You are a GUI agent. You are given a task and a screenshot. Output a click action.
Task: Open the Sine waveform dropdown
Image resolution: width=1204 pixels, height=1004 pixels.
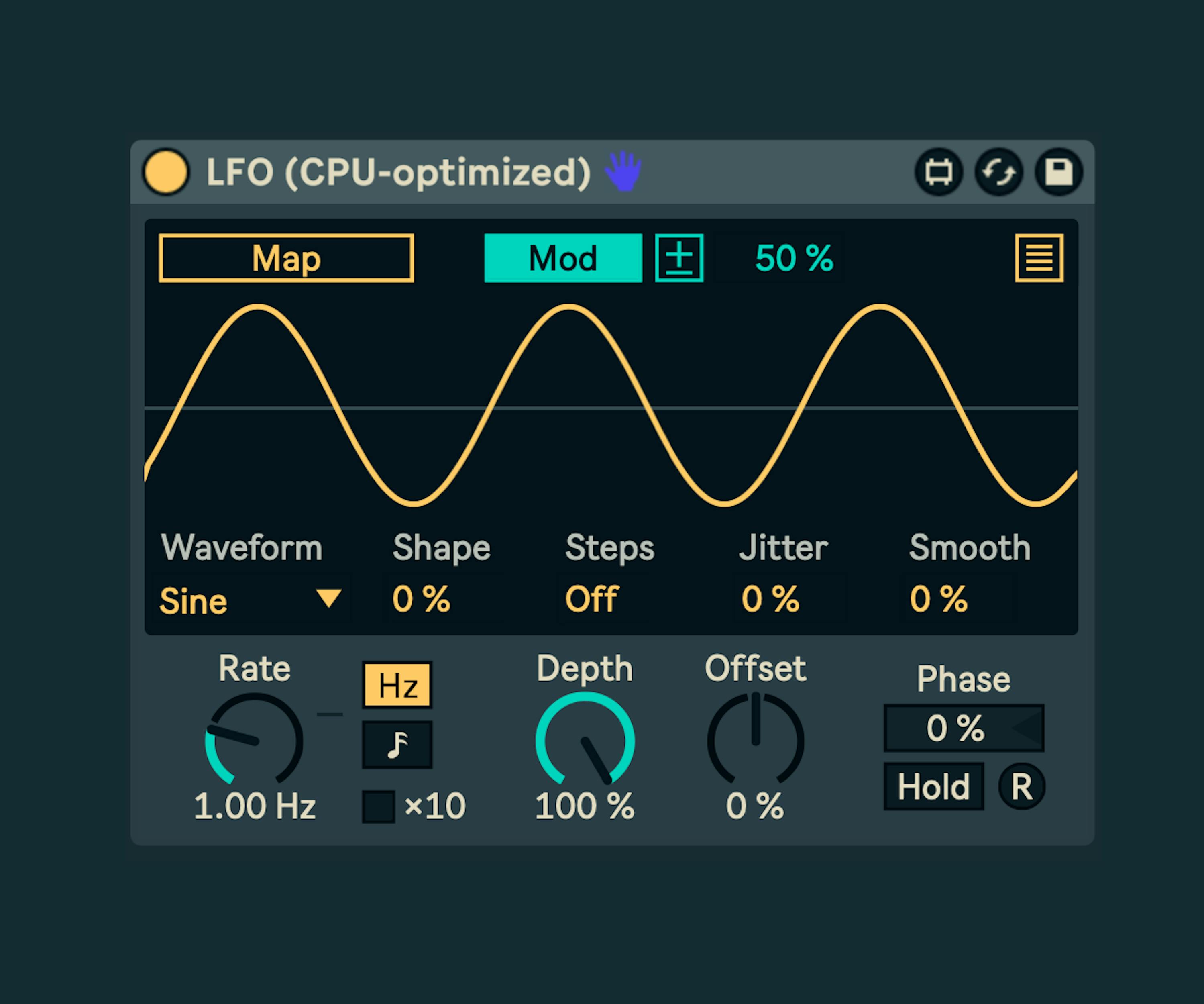(x=251, y=600)
